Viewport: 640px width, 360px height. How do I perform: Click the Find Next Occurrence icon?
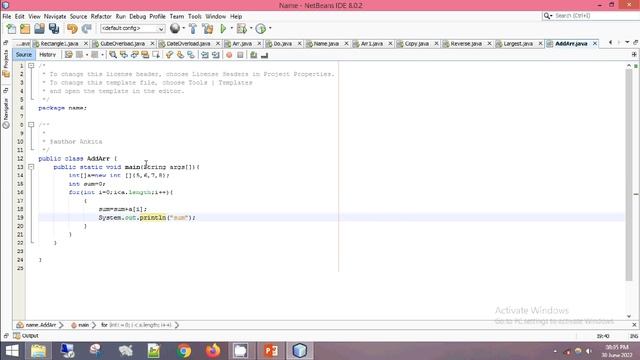tap(134, 55)
